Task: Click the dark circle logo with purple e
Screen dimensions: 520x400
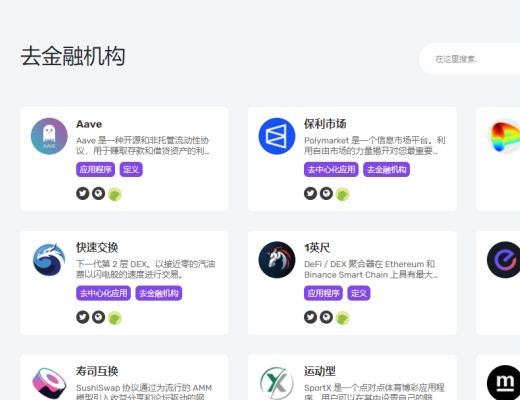Action: point(504,260)
